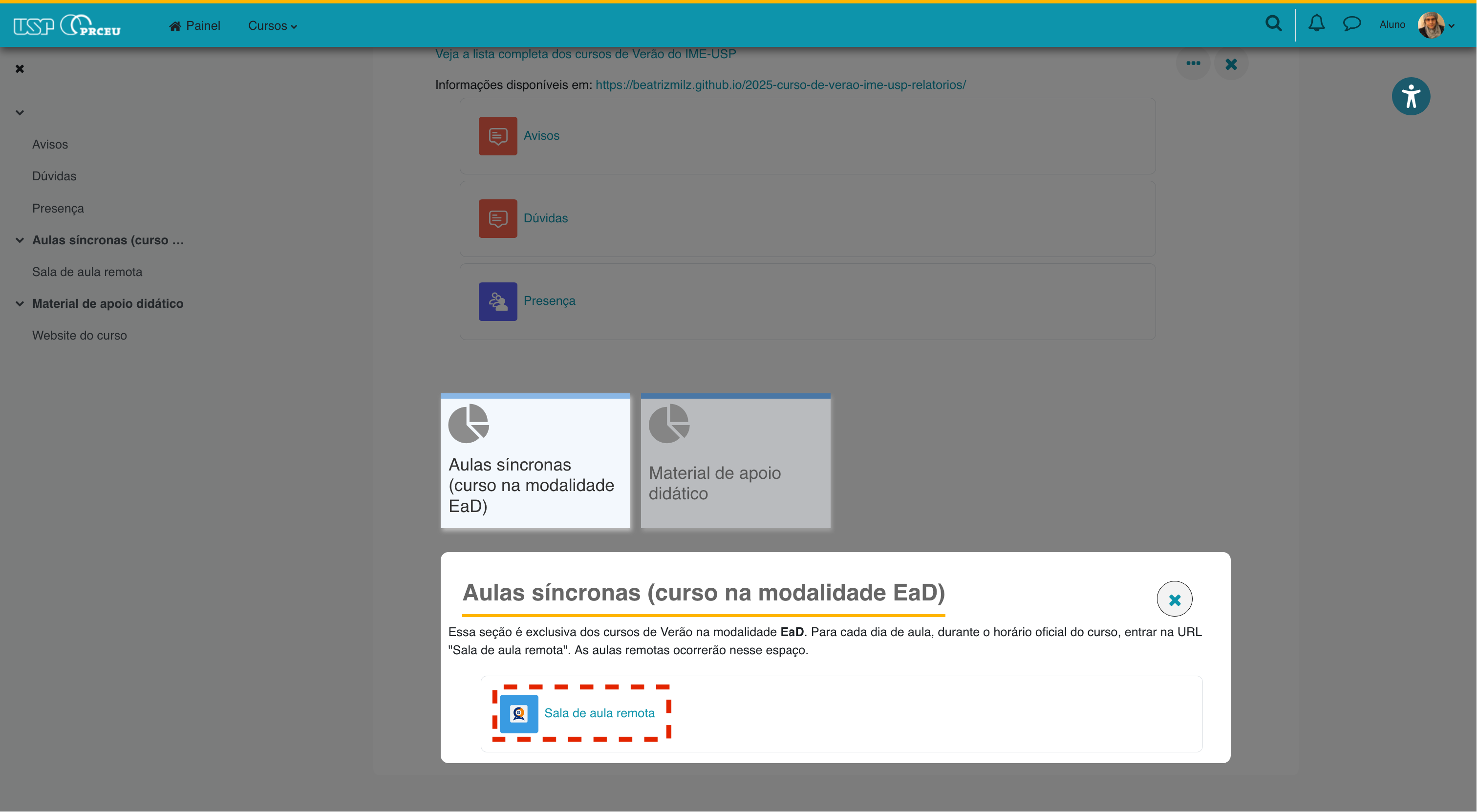Collapse Material de apoio didático sidebar chevron
The width and height of the screenshot is (1477, 812).
click(20, 304)
